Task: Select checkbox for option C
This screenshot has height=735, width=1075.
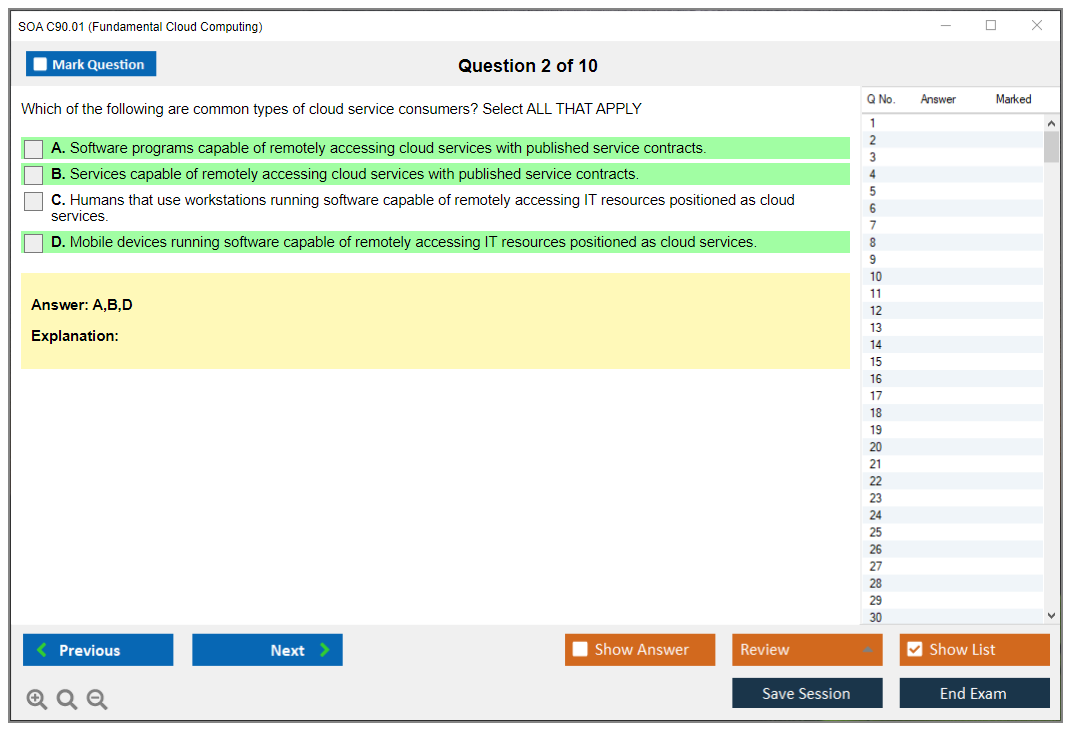Action: pos(34,201)
